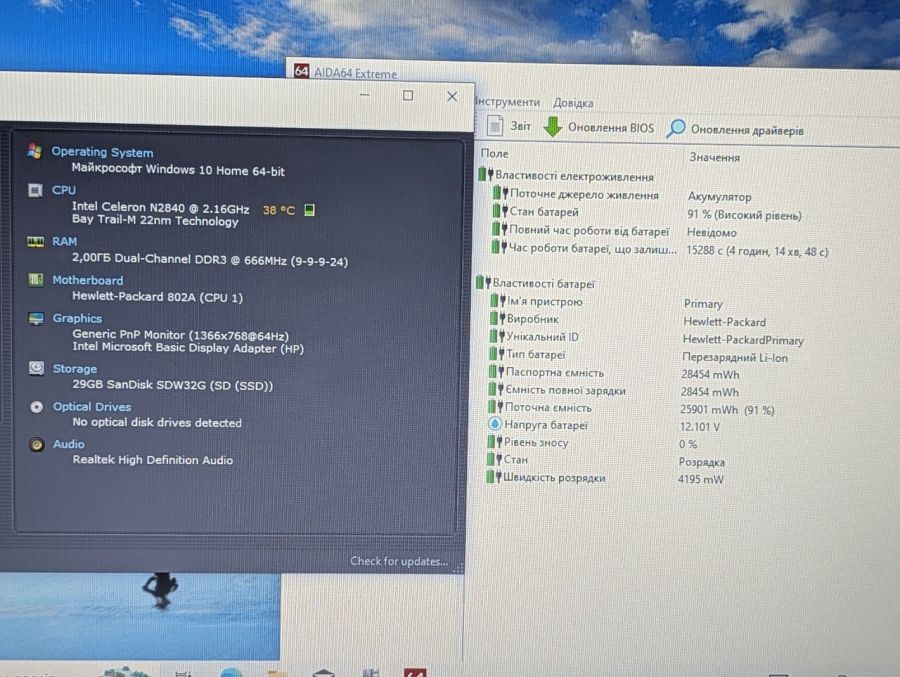This screenshot has width=900, height=677.
Task: Click the green CPU temperature indicator square
Action: [x=309, y=210]
